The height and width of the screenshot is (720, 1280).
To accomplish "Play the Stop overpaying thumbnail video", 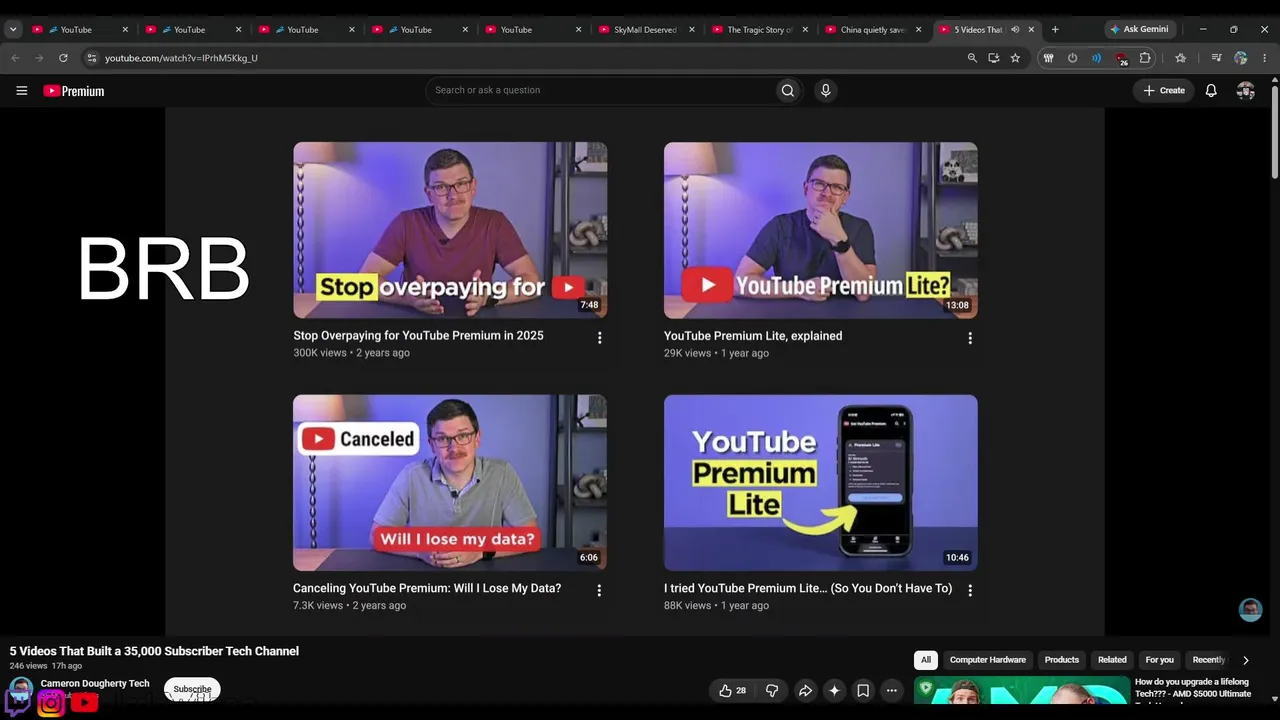I will click(450, 230).
